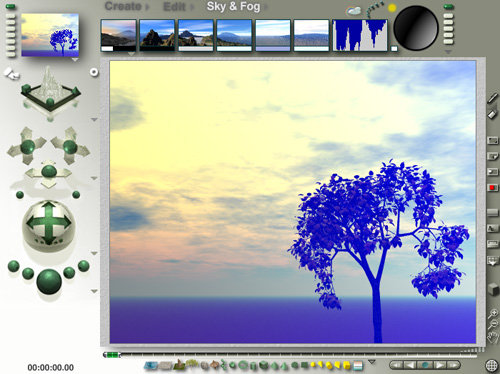Click the water plane icon in bottom palette
The image size is (500, 374).
coord(150,366)
